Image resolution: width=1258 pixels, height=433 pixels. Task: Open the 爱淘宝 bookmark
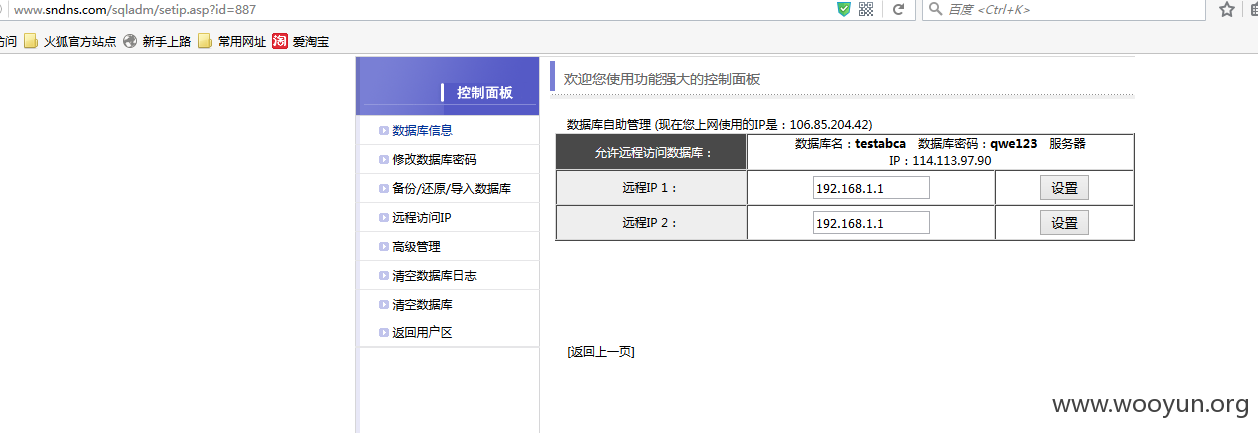tap(301, 42)
